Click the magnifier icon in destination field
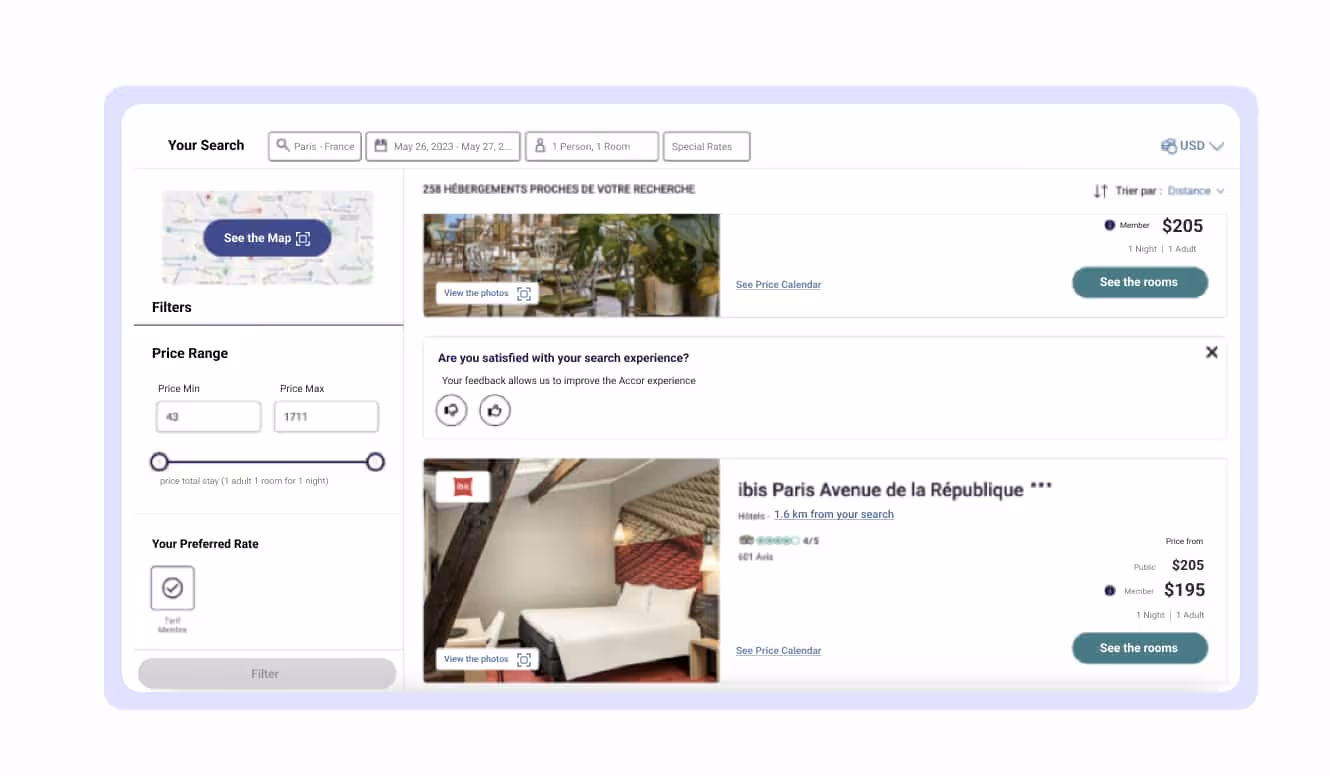 (282, 146)
